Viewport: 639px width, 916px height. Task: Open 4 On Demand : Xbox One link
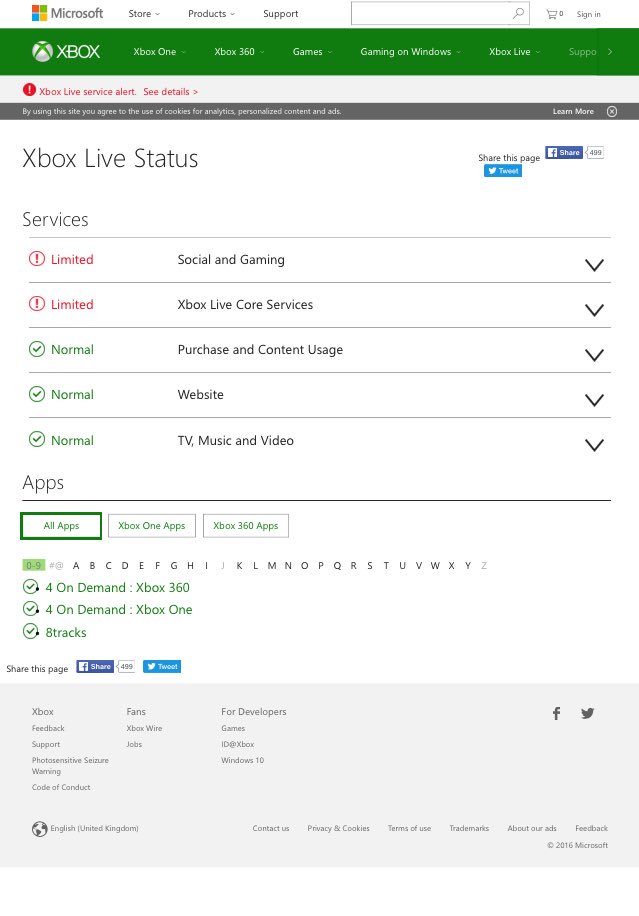(x=119, y=609)
